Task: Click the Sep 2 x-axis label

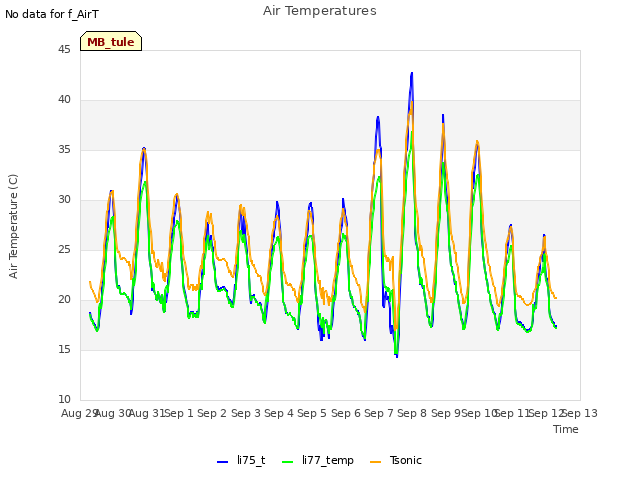Action: (x=212, y=413)
